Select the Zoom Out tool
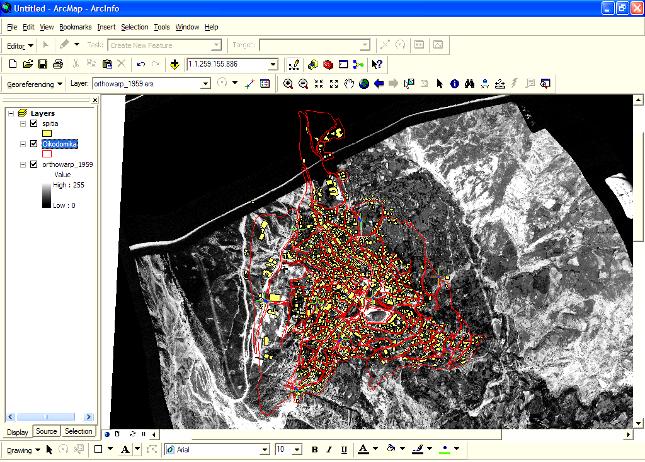 click(x=303, y=84)
